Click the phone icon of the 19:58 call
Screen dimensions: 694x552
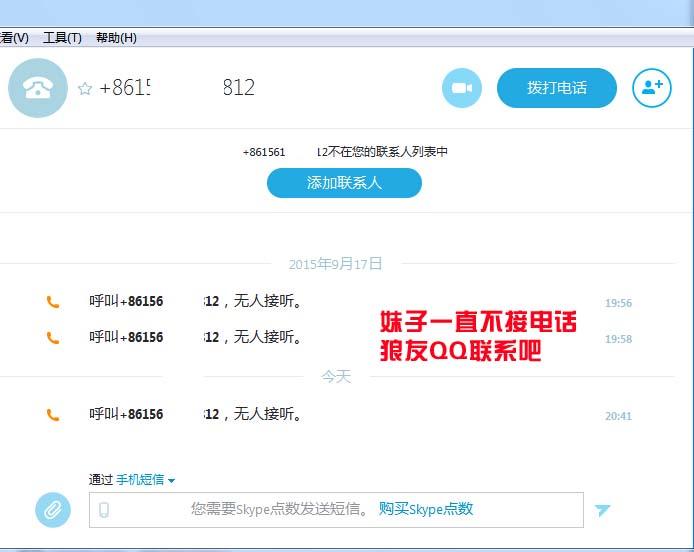(53, 338)
